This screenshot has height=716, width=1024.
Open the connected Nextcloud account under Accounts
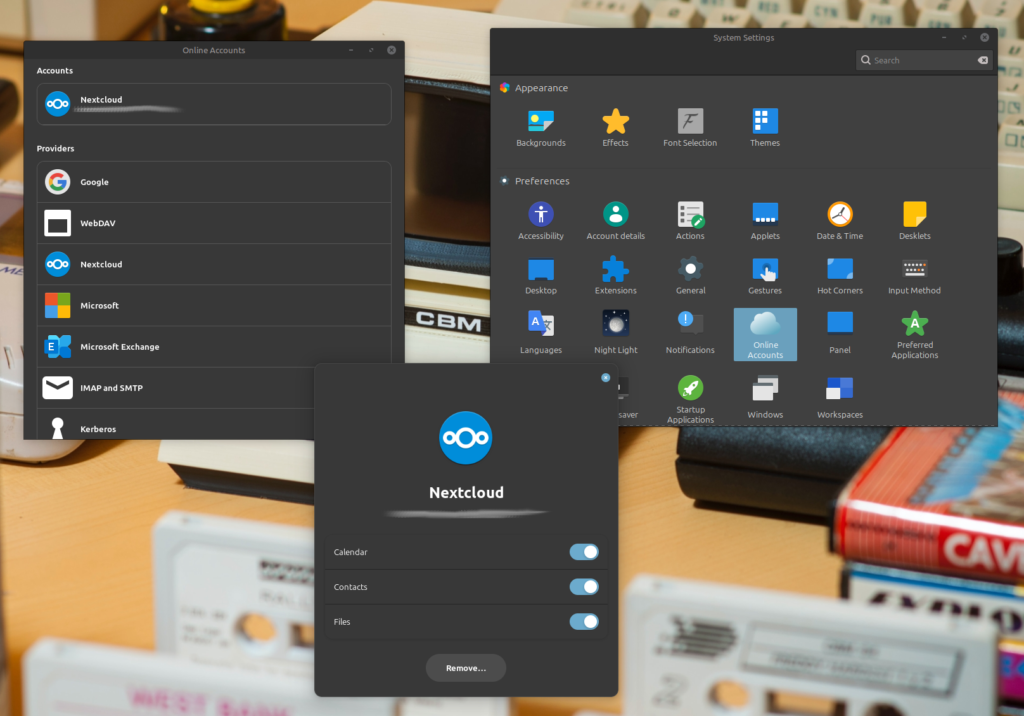tap(214, 104)
